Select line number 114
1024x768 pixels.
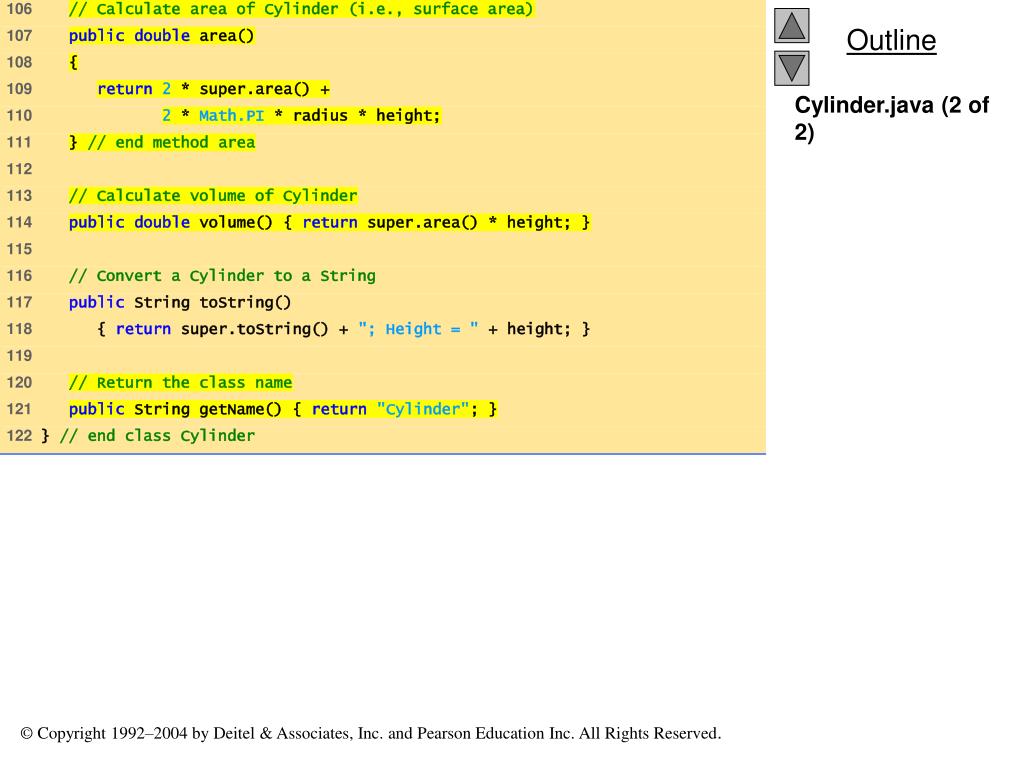(x=19, y=223)
